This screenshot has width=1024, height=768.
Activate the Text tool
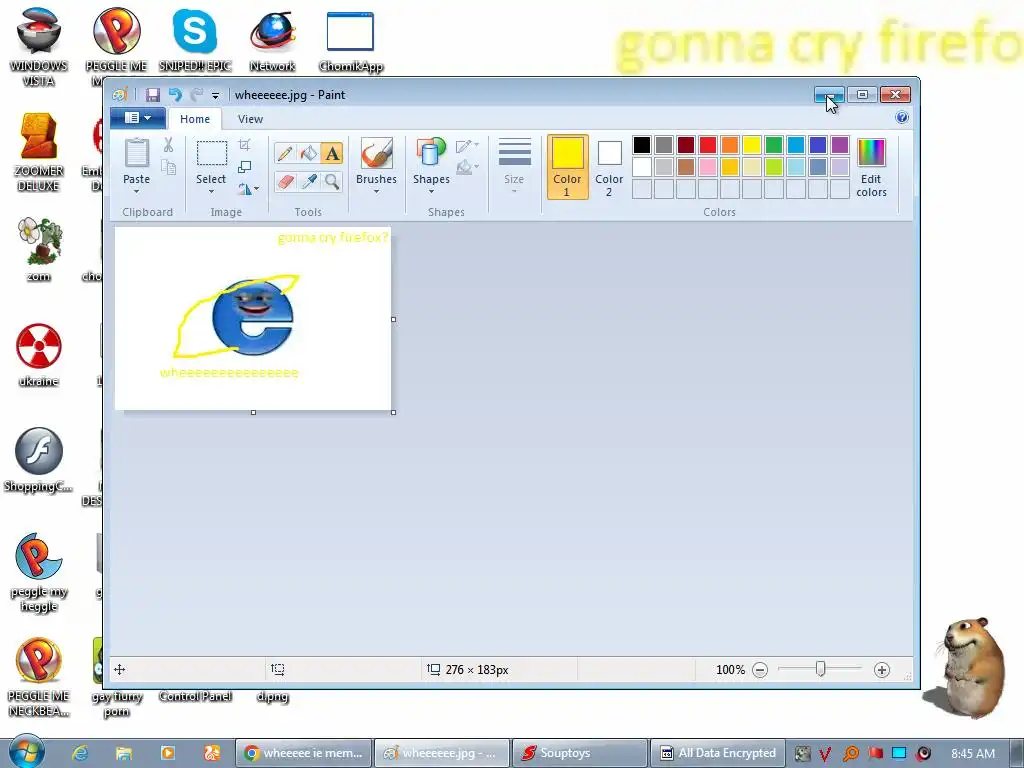tap(332, 153)
